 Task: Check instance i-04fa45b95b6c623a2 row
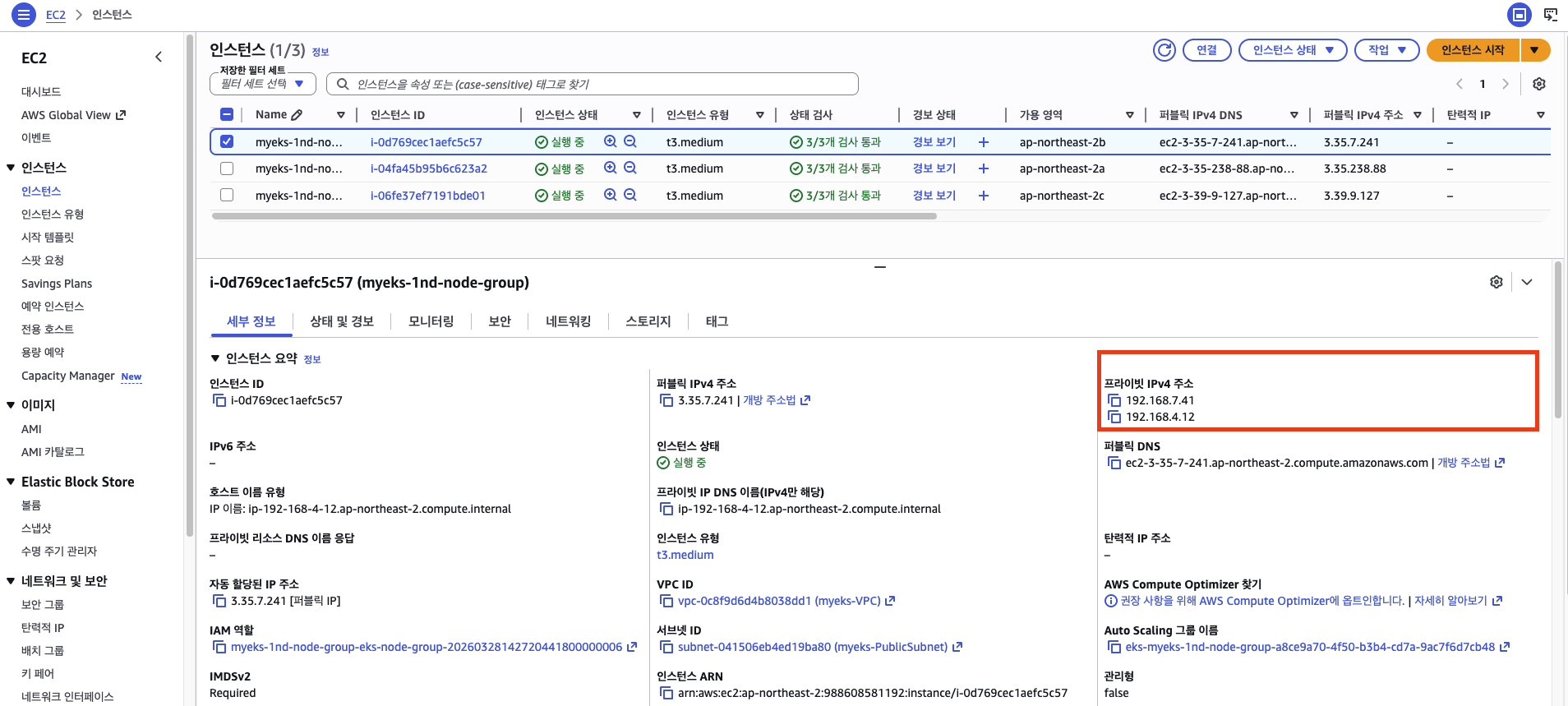point(227,168)
